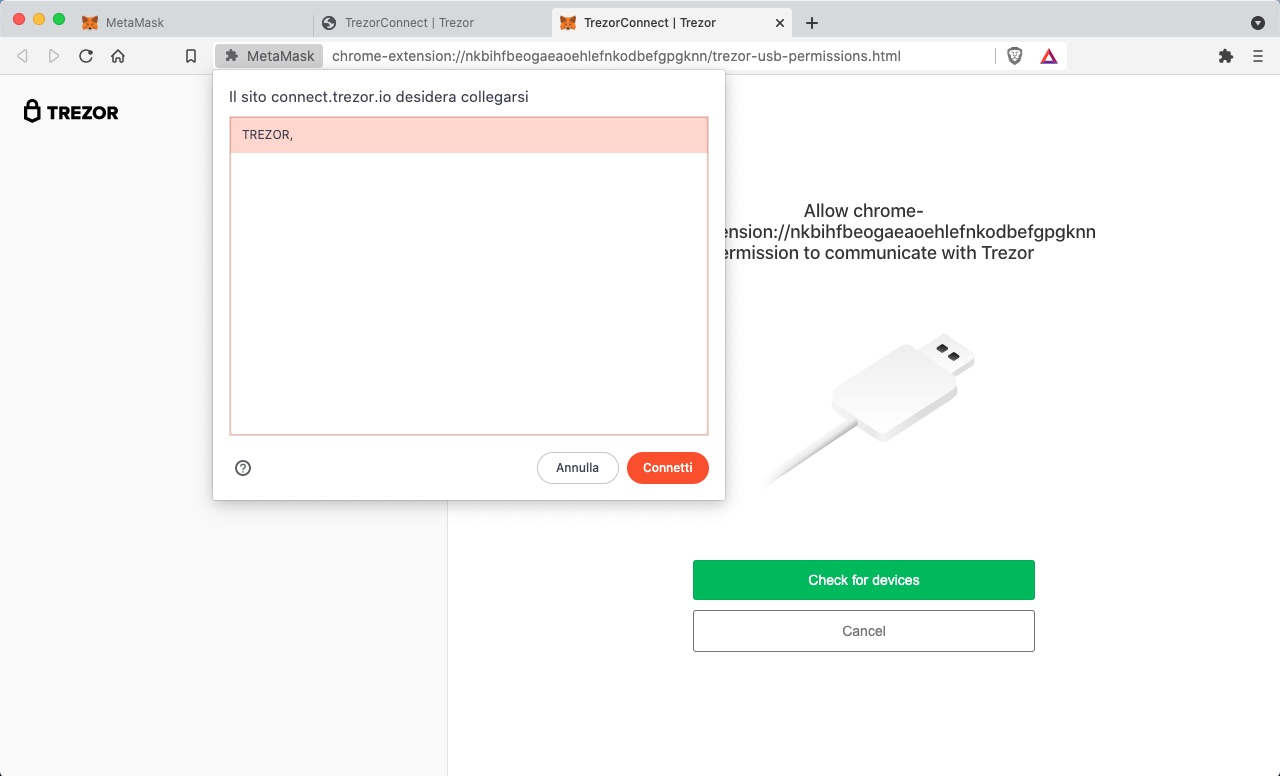1280x776 pixels.
Task: Go to the home page icon
Action: point(118,56)
